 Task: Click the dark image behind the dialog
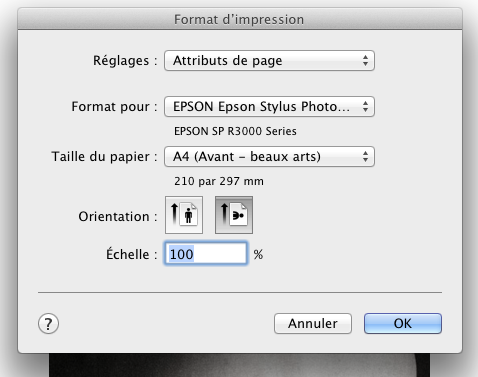tap(239, 365)
